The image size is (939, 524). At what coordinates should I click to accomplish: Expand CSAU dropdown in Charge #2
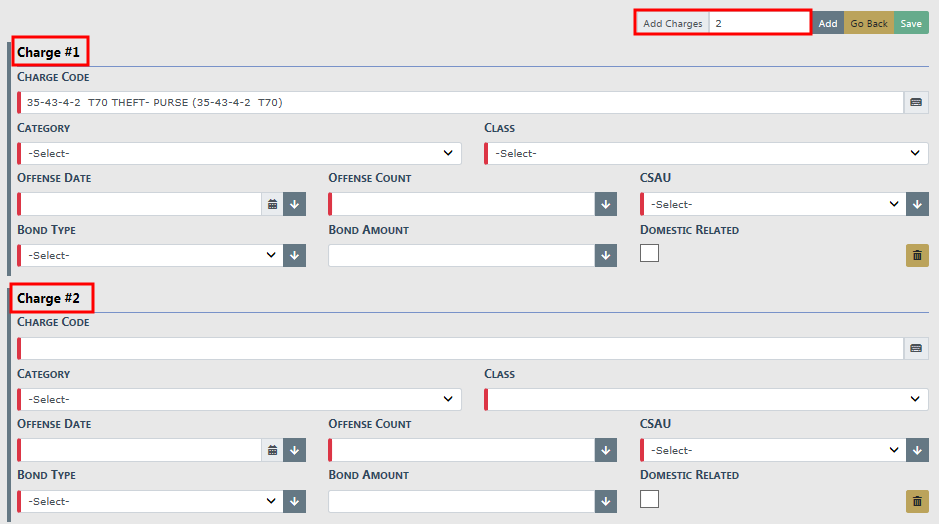point(772,450)
